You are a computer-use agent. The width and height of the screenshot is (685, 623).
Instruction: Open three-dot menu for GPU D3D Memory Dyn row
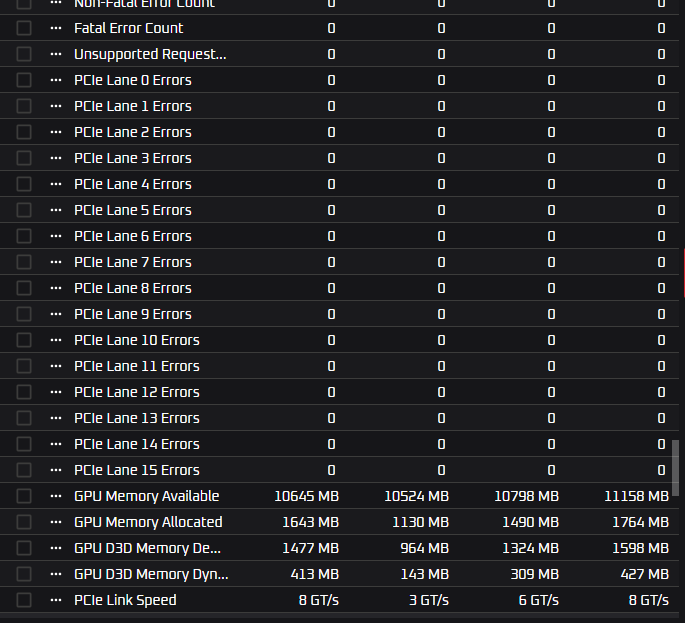click(55, 574)
